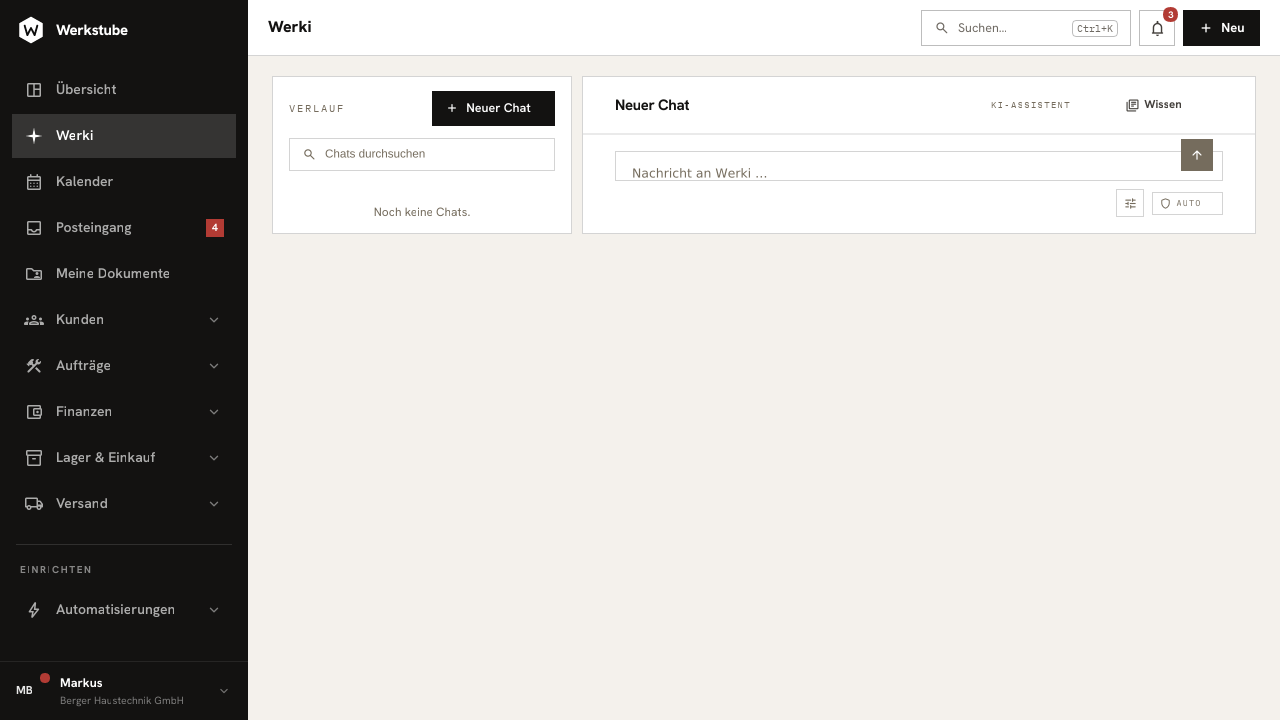Click the Automatisierungen lightning icon
1280x720 pixels.
34,610
